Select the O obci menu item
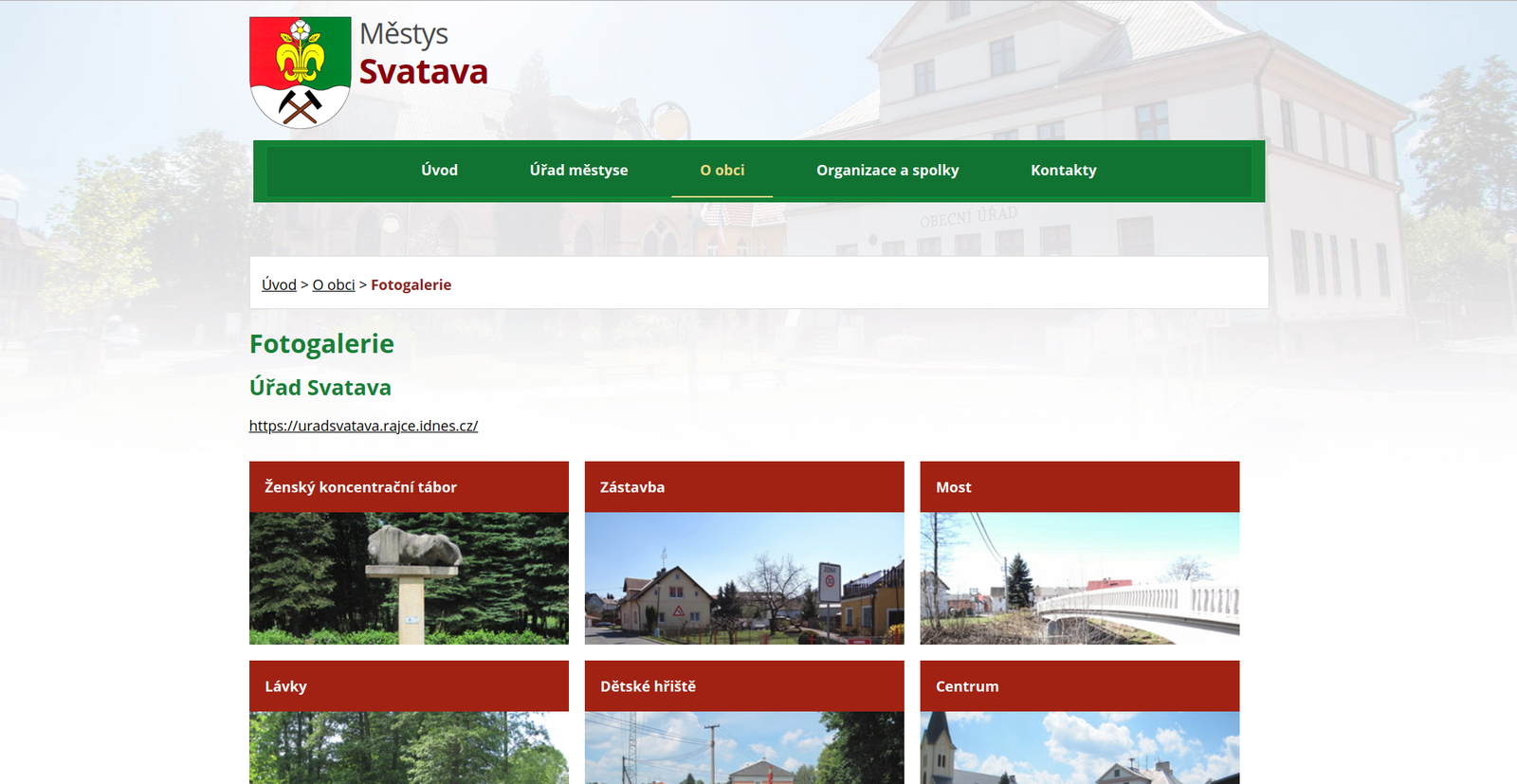Viewport: 1517px width, 784px height. (722, 171)
